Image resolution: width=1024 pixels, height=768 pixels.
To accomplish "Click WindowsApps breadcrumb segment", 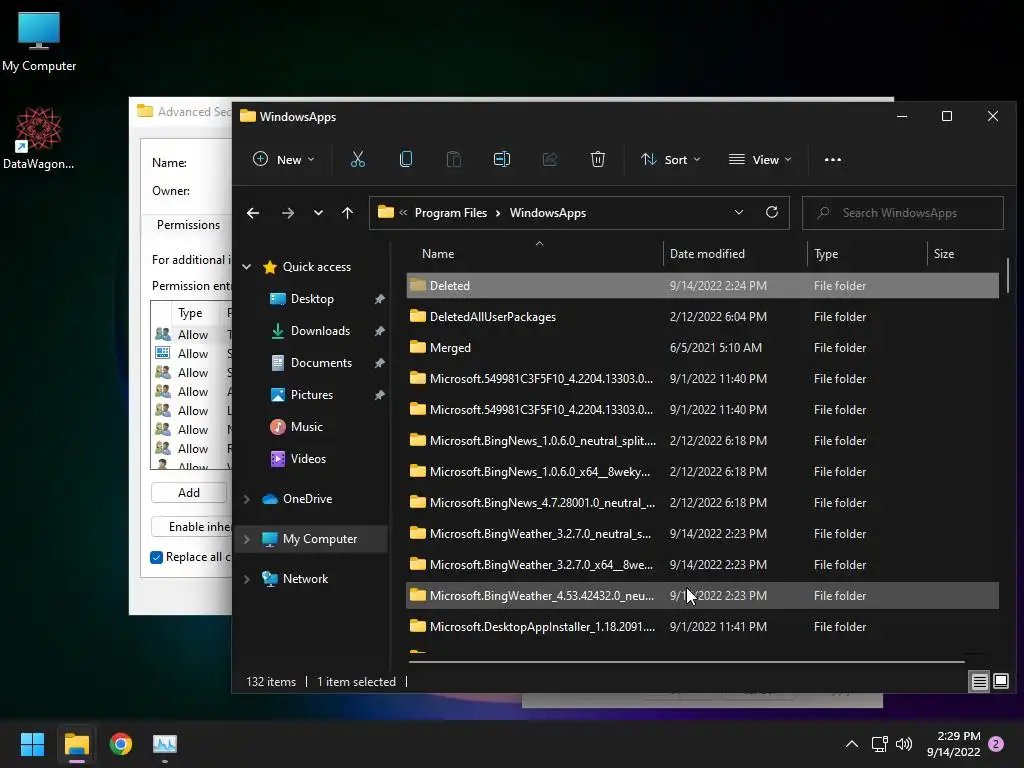I will pos(547,213).
